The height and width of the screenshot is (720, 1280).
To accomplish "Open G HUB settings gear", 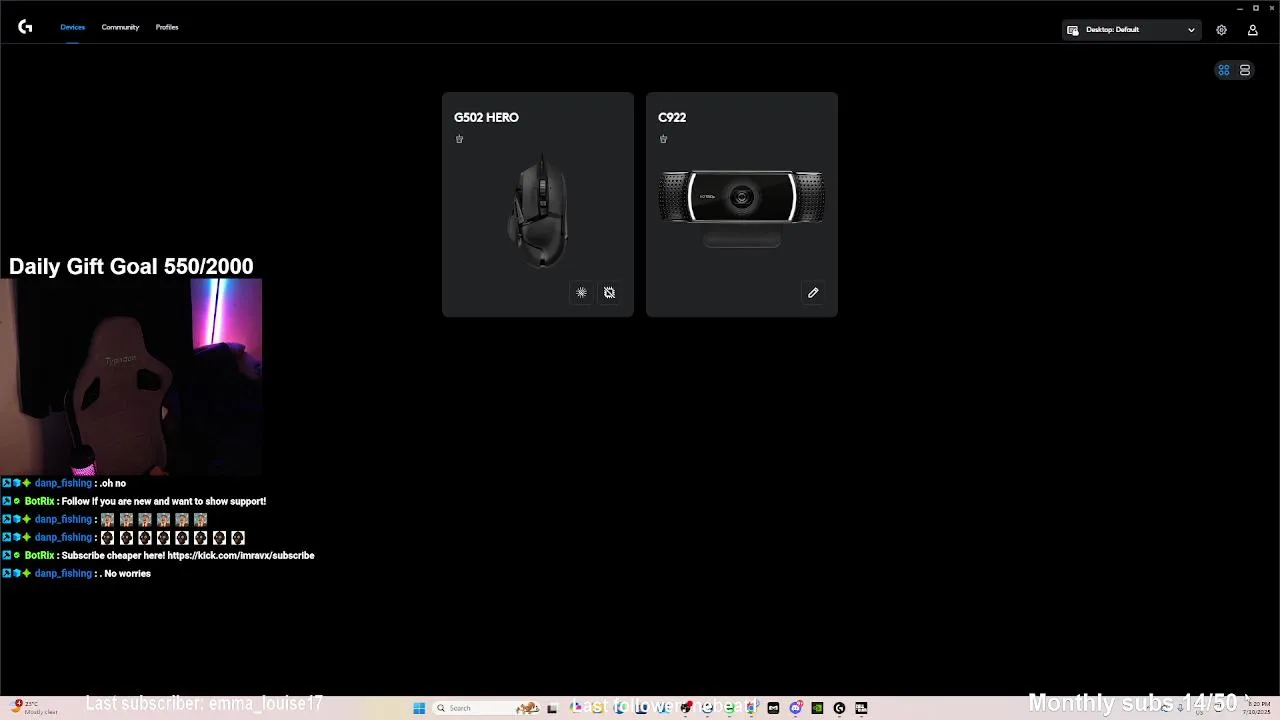I will 1221,30.
